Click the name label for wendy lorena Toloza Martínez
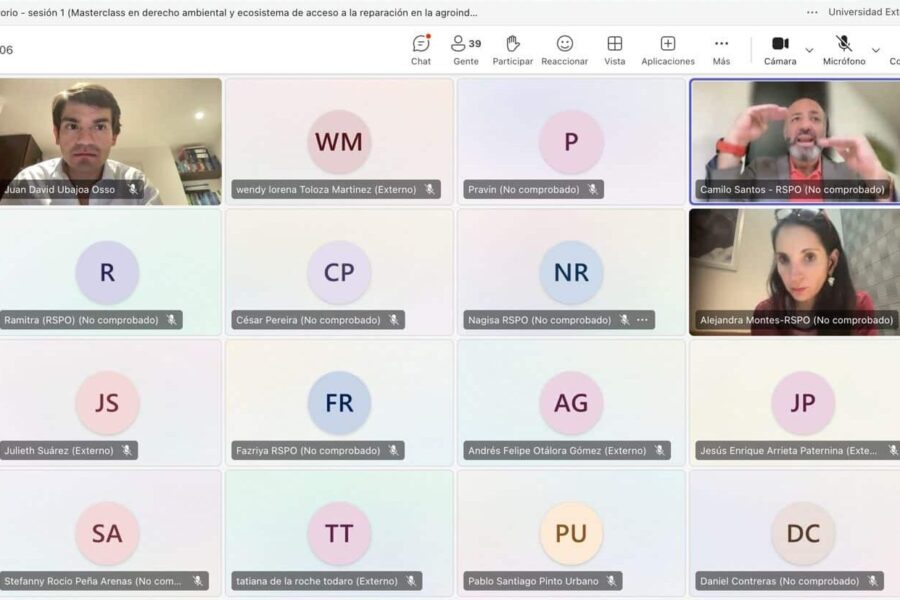This screenshot has width=900, height=600. 326,189
